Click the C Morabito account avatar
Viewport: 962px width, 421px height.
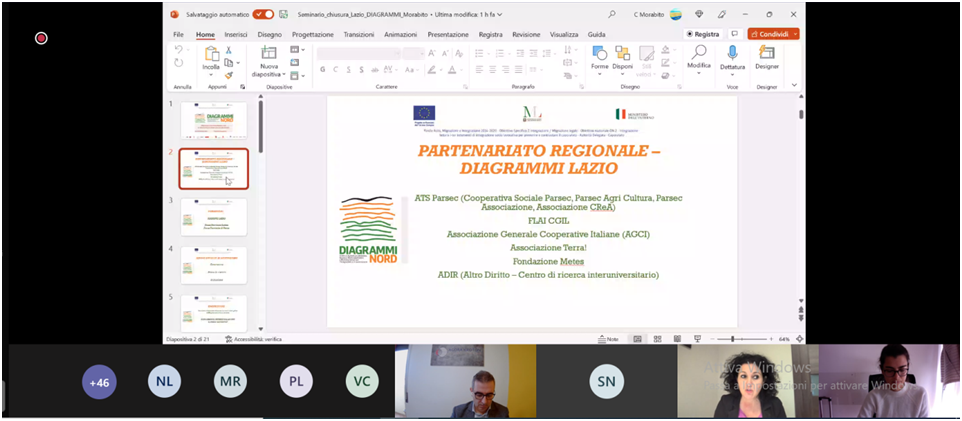675,14
